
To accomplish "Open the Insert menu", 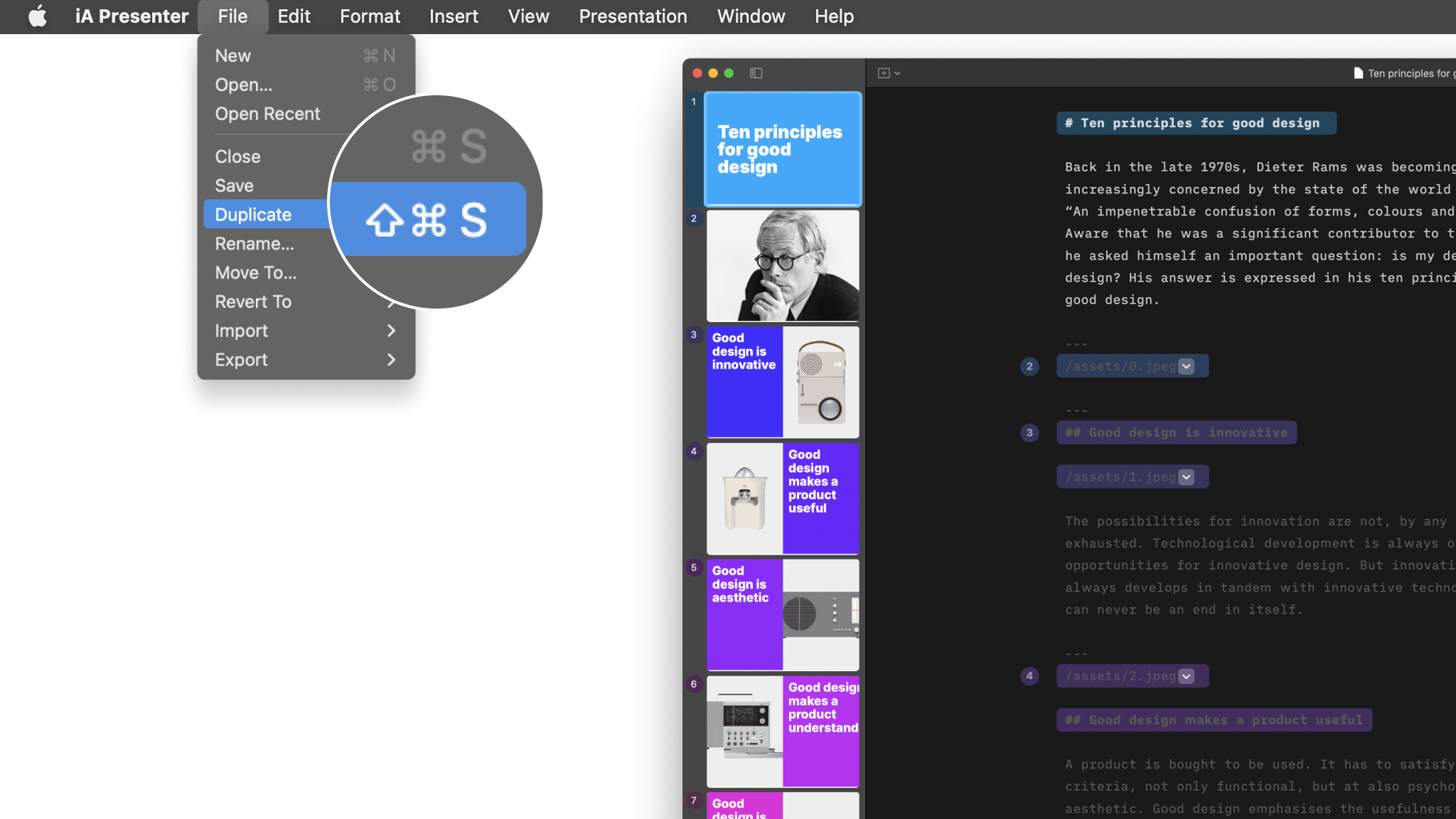I will [454, 16].
